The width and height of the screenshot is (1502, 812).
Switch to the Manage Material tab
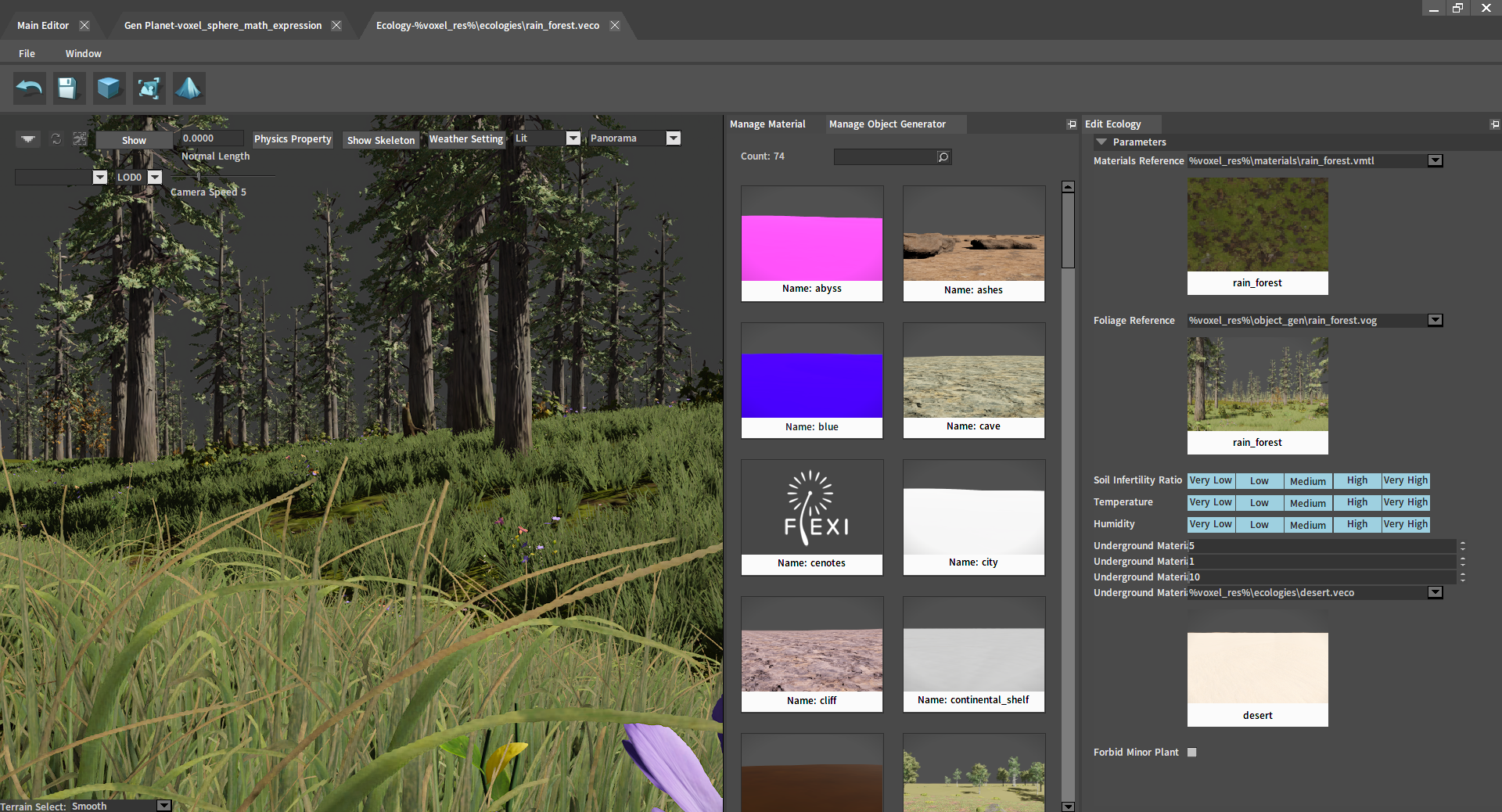(767, 124)
